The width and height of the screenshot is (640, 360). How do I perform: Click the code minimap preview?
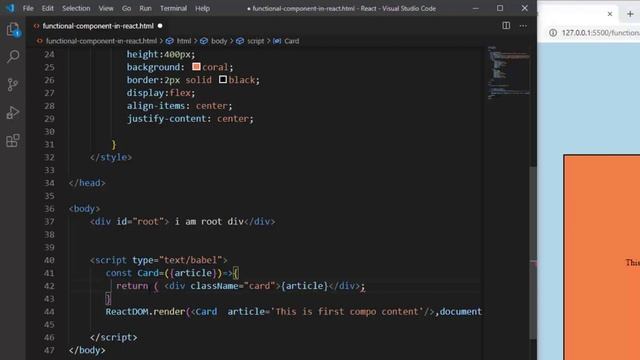pos(508,73)
